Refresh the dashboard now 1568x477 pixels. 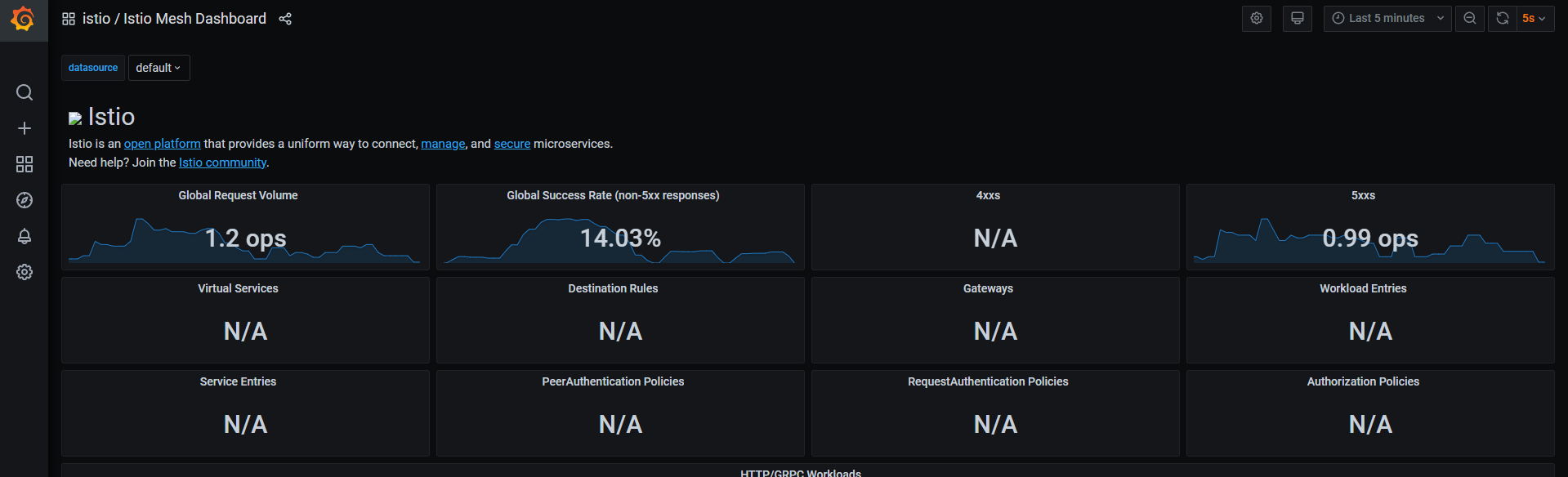click(1502, 18)
